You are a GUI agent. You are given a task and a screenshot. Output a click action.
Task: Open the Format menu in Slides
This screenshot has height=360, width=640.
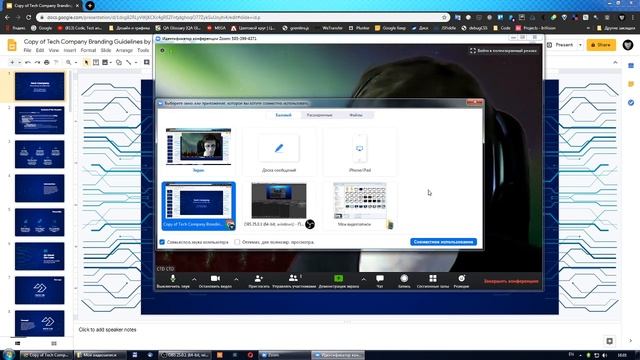(x=88, y=50)
